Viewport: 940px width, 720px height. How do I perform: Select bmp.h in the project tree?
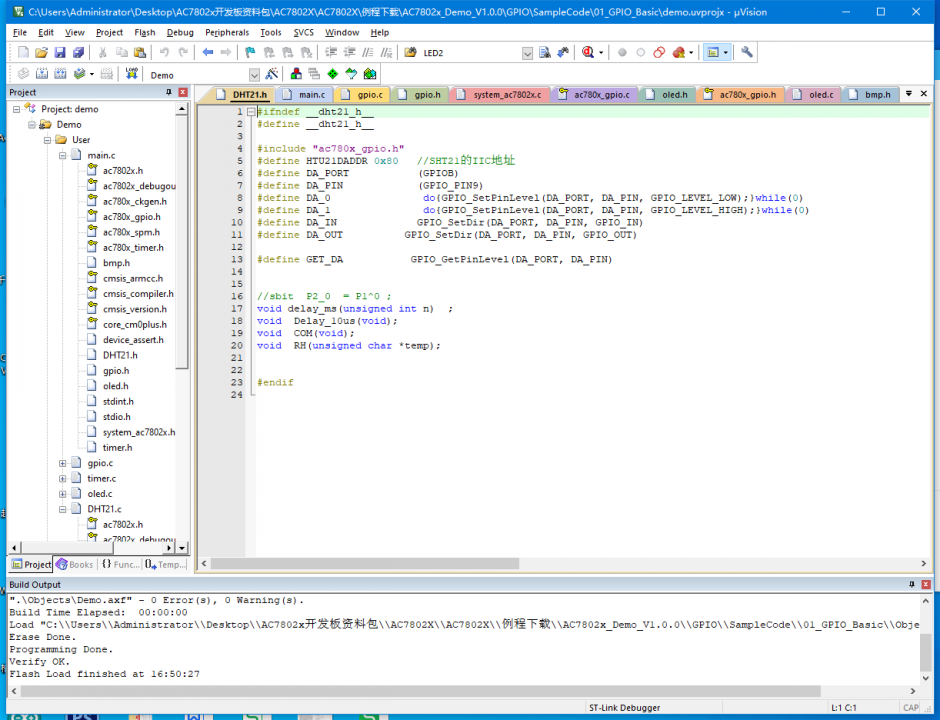coord(116,263)
